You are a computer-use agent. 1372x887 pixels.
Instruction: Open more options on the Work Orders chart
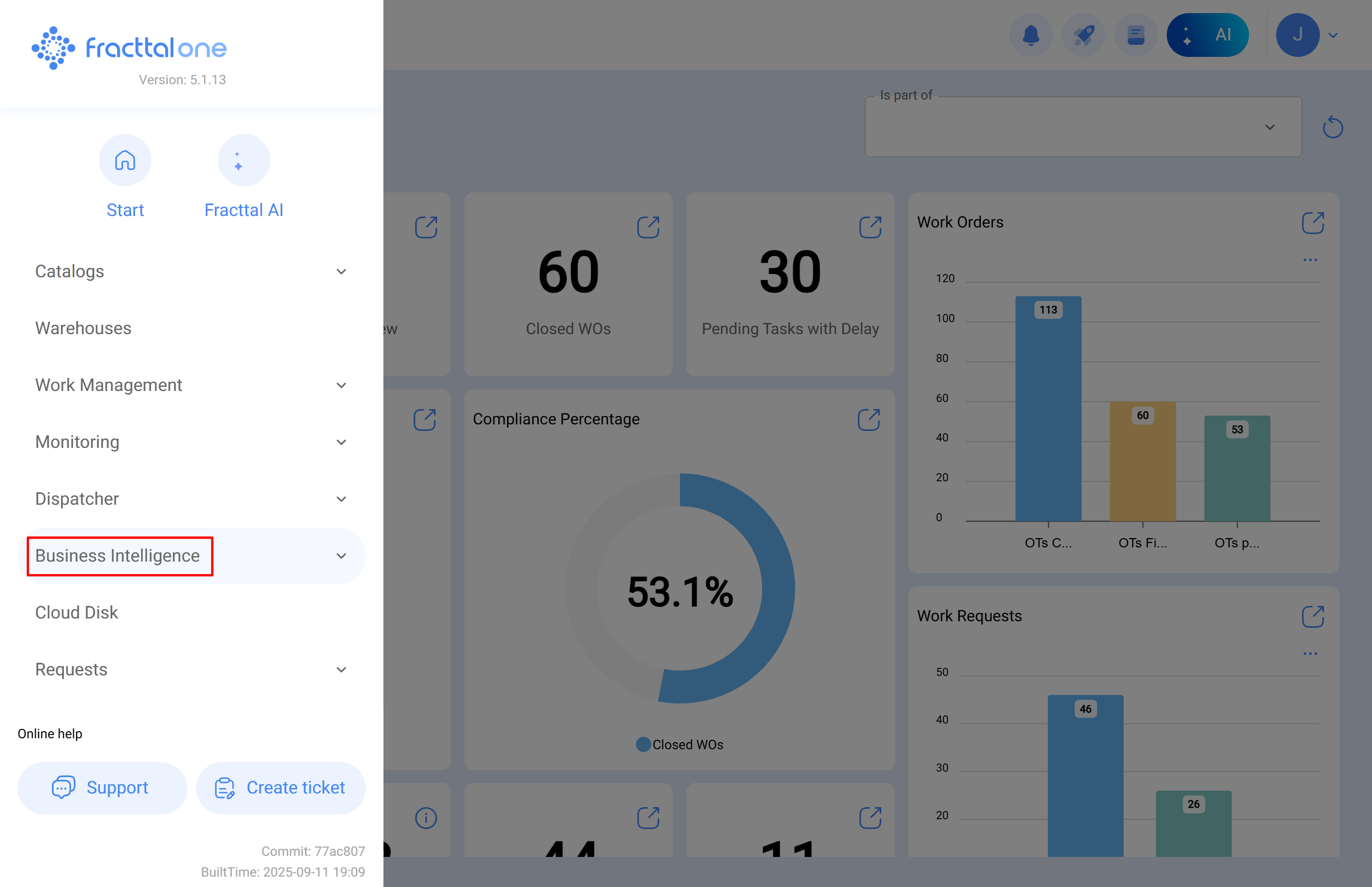click(1310, 260)
